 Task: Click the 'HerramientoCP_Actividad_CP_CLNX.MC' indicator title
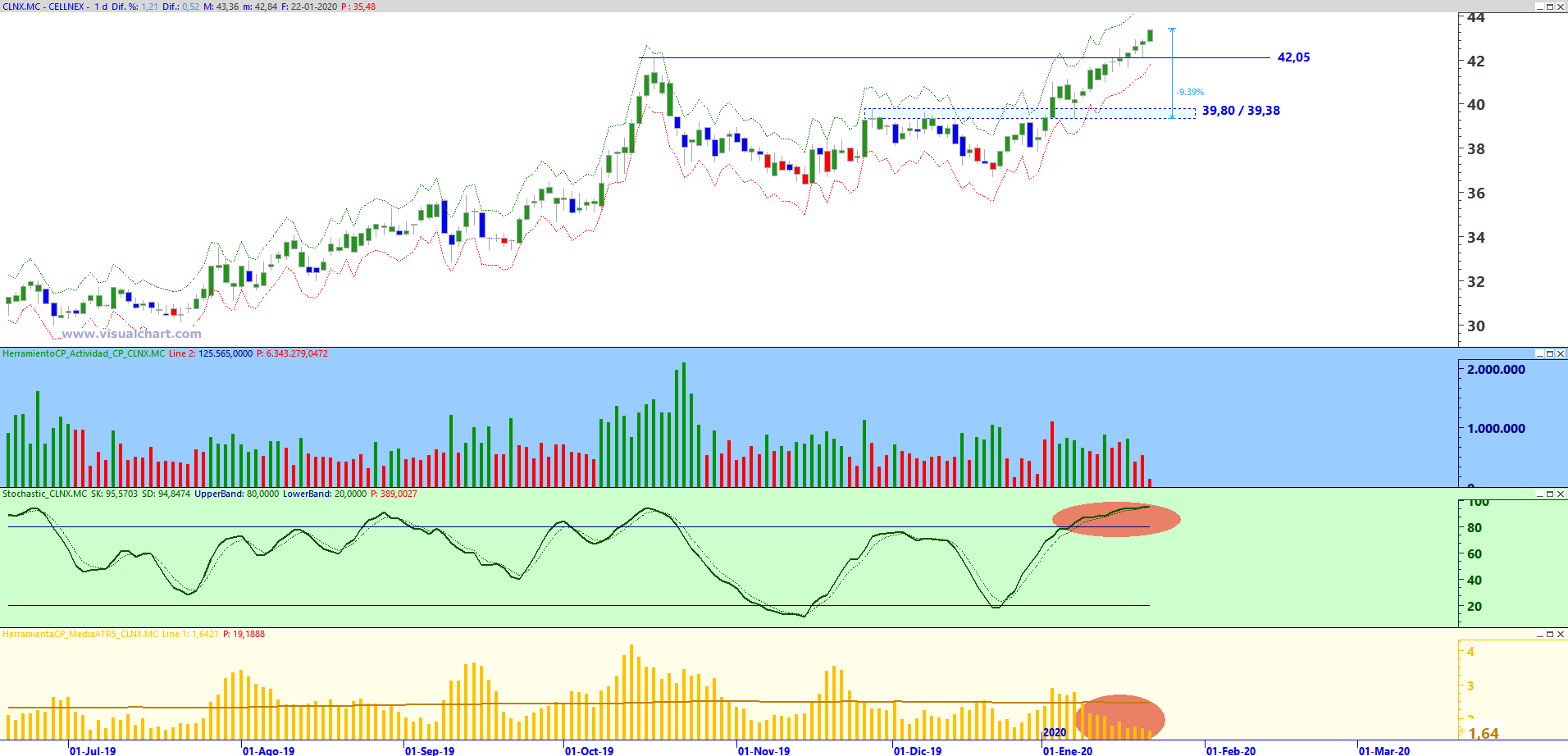pyautogui.click(x=84, y=353)
